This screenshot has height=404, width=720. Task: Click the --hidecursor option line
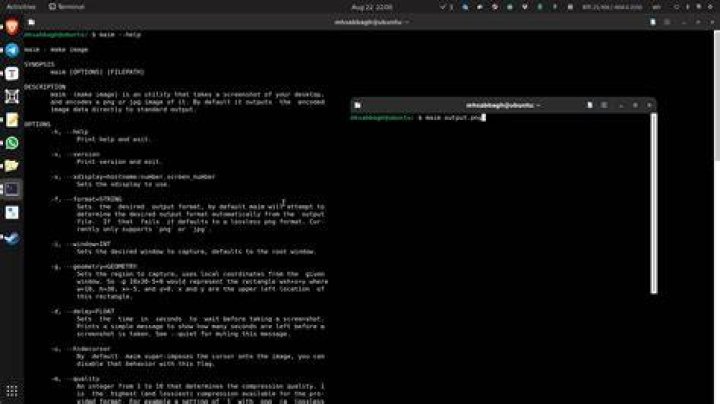pyautogui.click(x=81, y=349)
